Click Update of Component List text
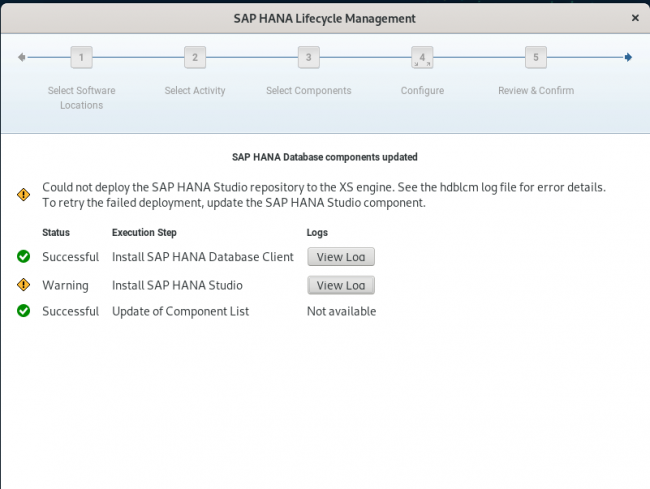This screenshot has height=489, width=650. tap(180, 312)
